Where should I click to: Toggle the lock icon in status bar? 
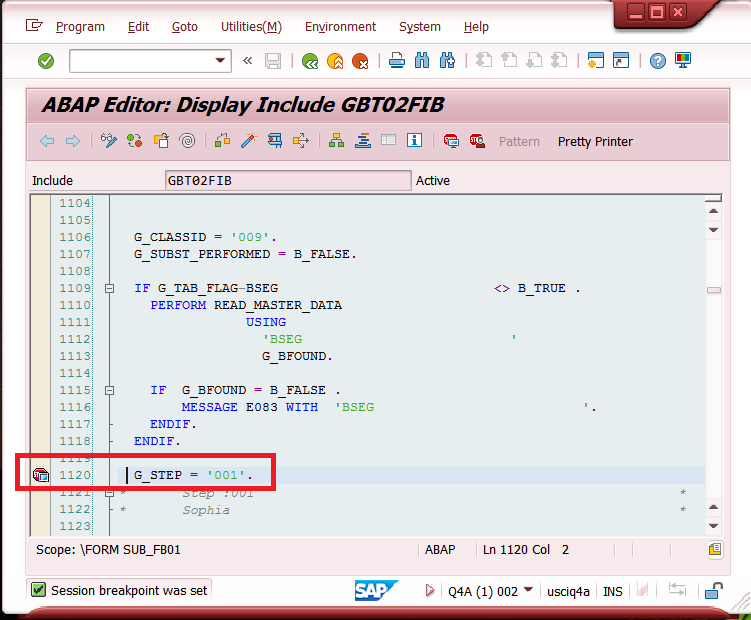(x=713, y=591)
